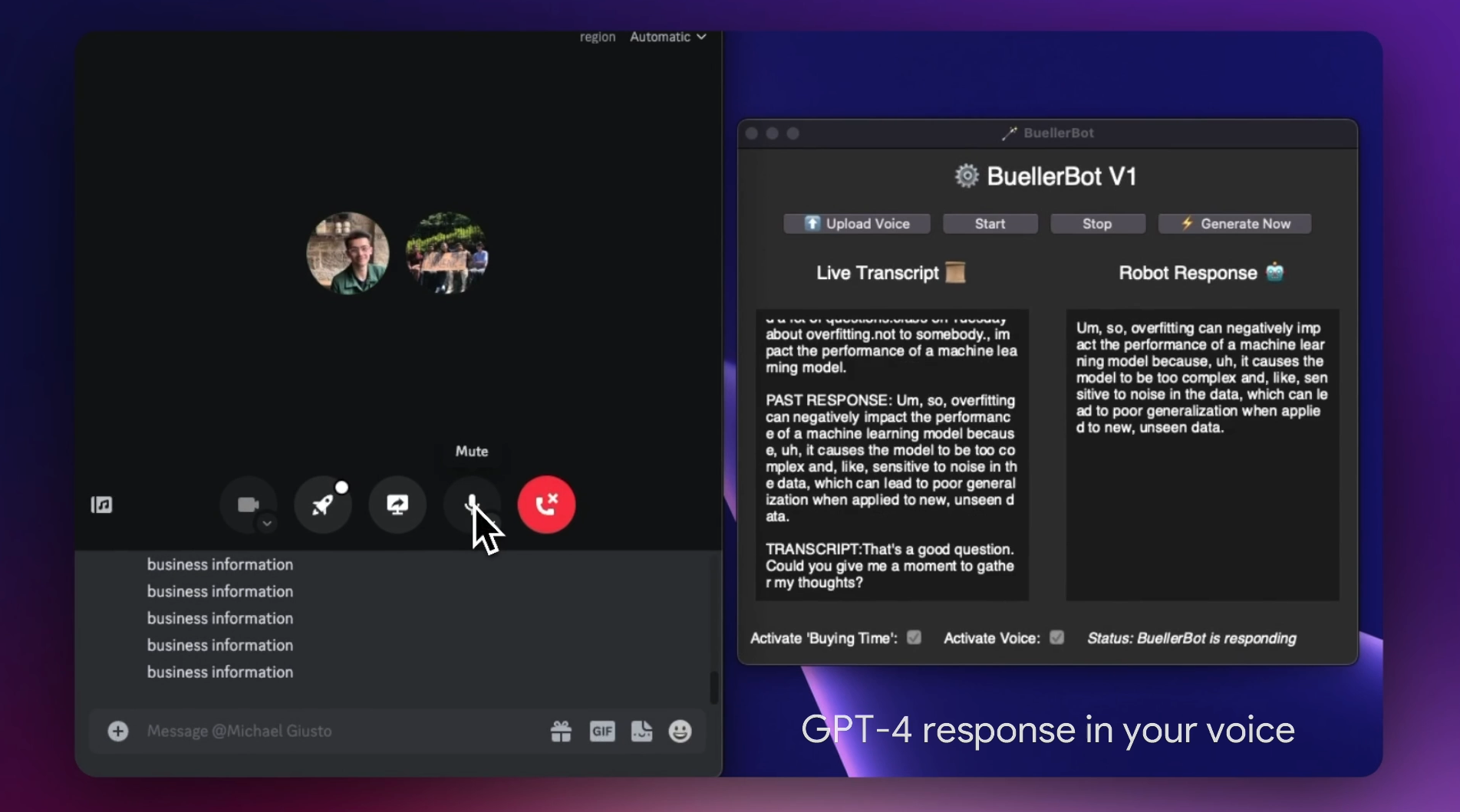Click Generate Now in BuellerBot
This screenshot has width=1460, height=812.
pos(1234,223)
